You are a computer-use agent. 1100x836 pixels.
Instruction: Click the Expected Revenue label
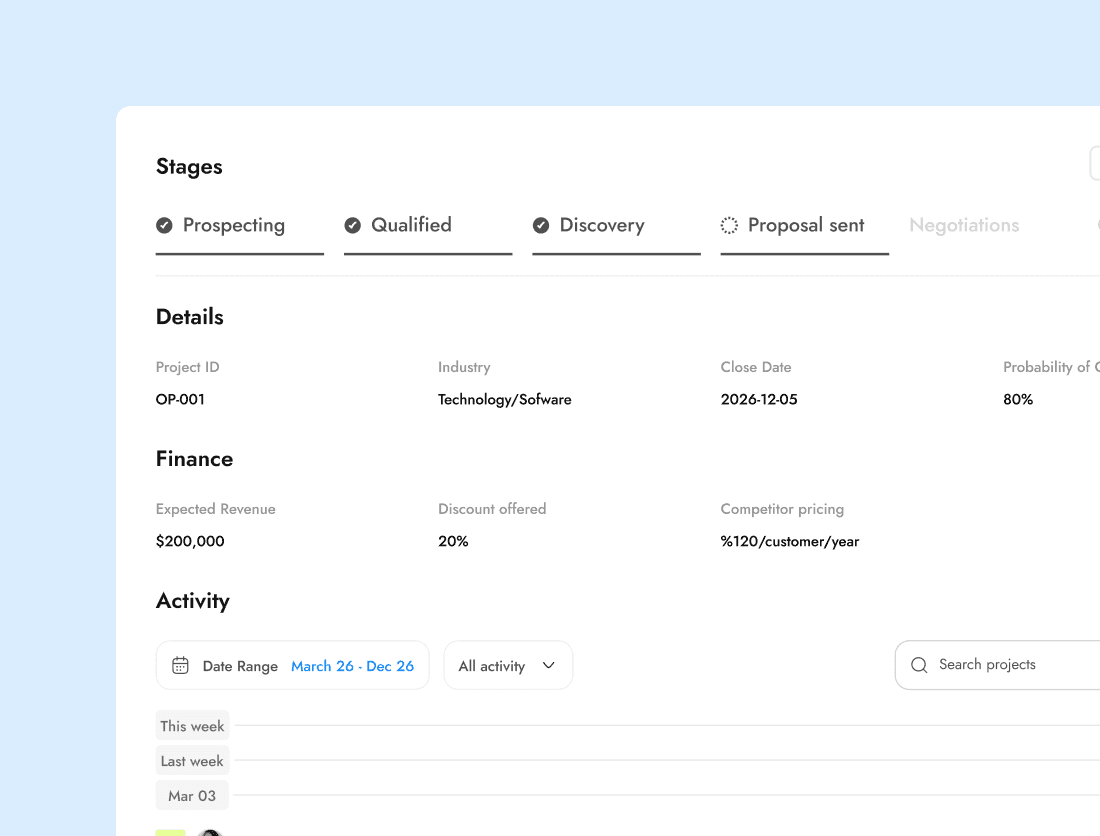215,509
